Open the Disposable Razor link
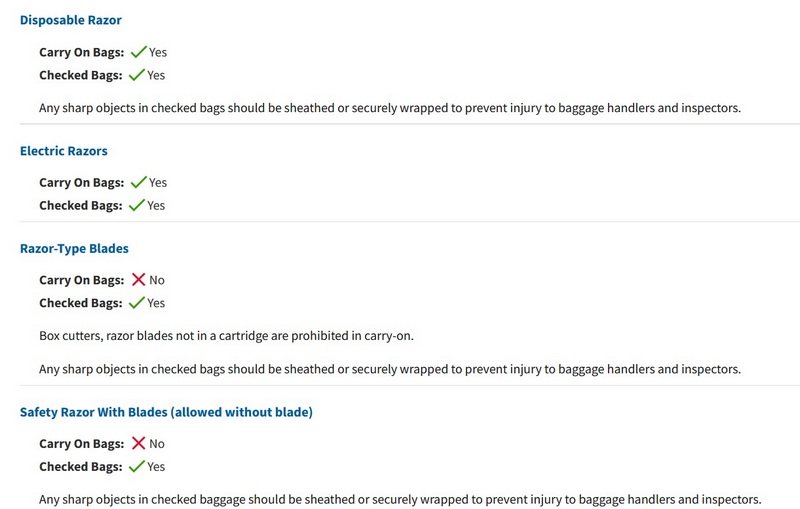Image resolution: width=800 pixels, height=509 pixels. 70,20
